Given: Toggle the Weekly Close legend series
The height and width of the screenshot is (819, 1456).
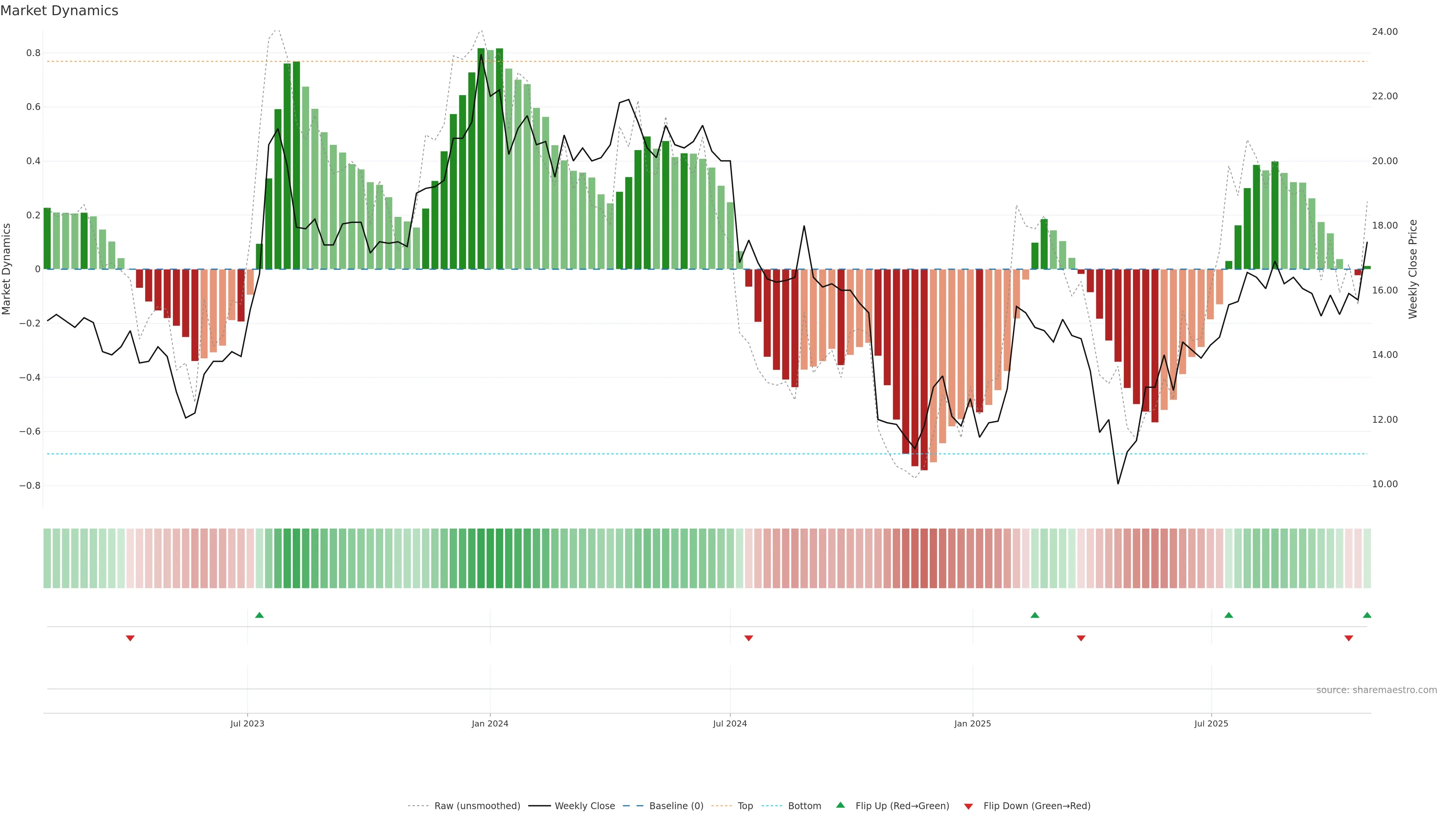Looking at the screenshot, I should pyautogui.click(x=584, y=806).
